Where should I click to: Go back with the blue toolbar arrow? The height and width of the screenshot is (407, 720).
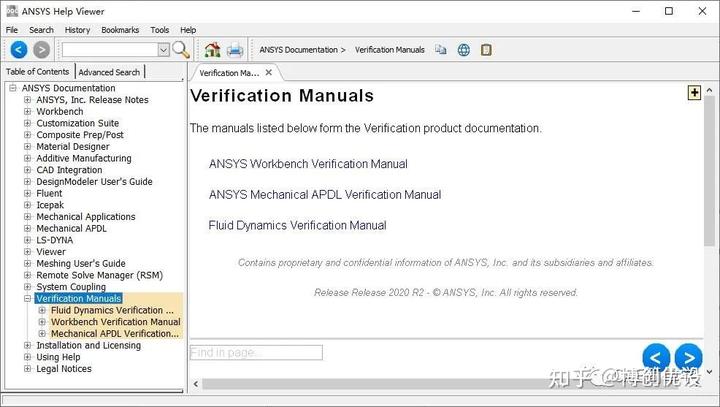[x=19, y=50]
